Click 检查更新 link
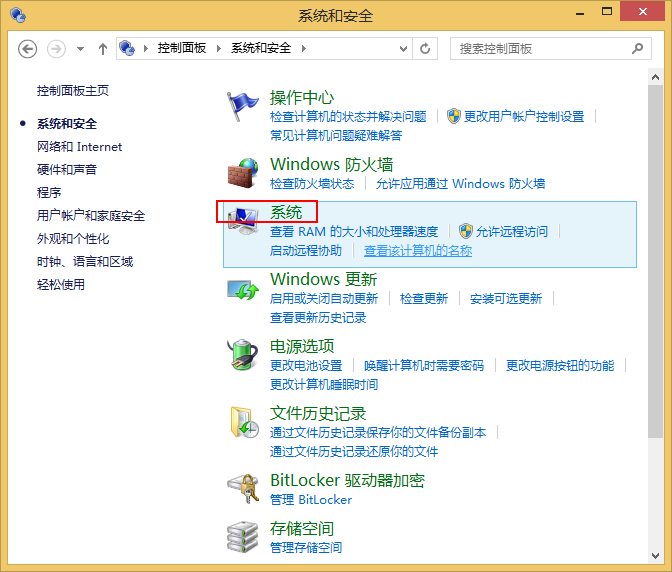The image size is (672, 572). (x=424, y=298)
